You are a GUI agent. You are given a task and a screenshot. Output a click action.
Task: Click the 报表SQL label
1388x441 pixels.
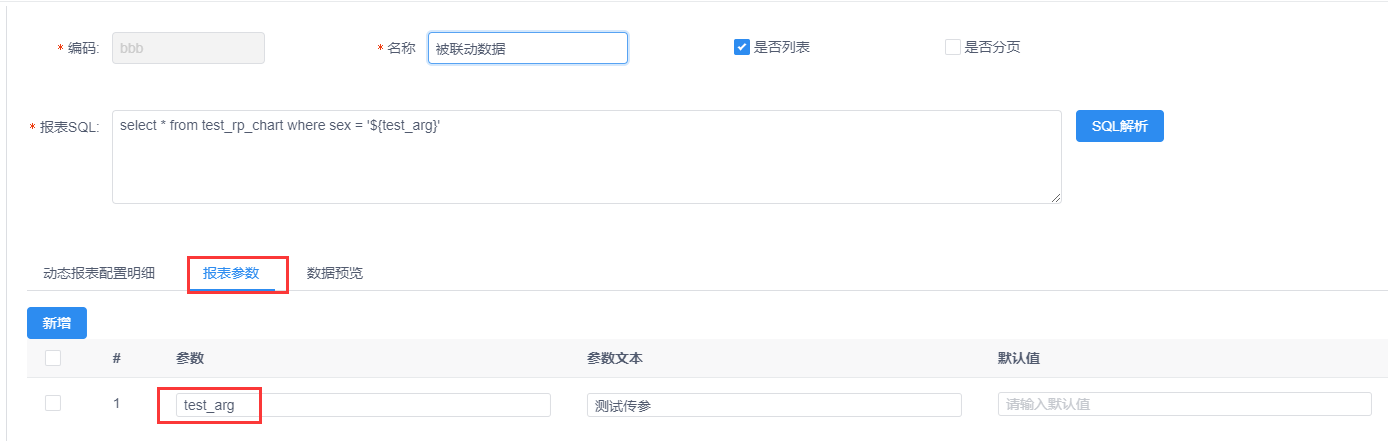[x=69, y=128]
